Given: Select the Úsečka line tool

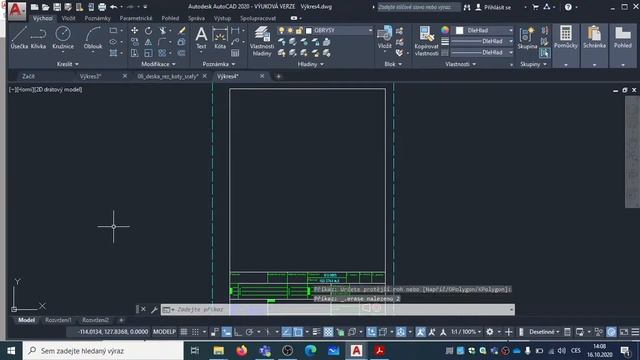Looking at the screenshot, I should 19,38.
